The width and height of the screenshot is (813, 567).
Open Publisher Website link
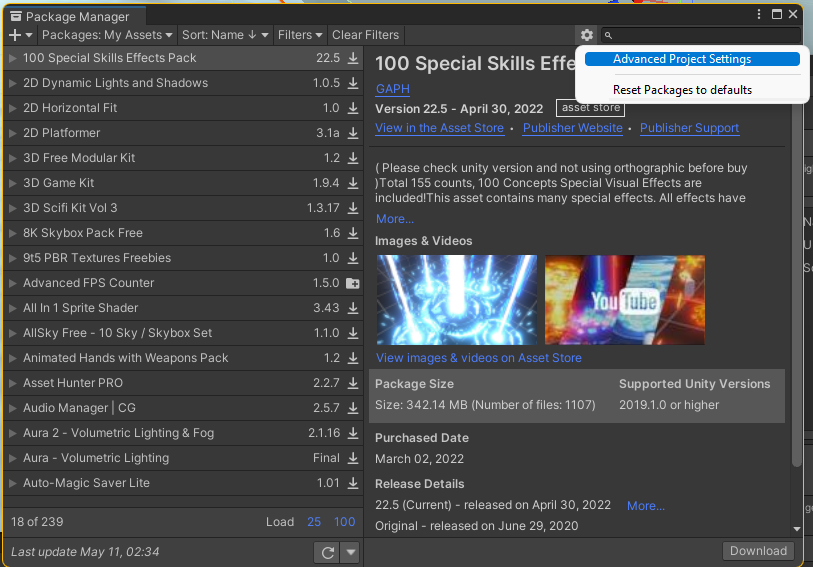(572, 128)
